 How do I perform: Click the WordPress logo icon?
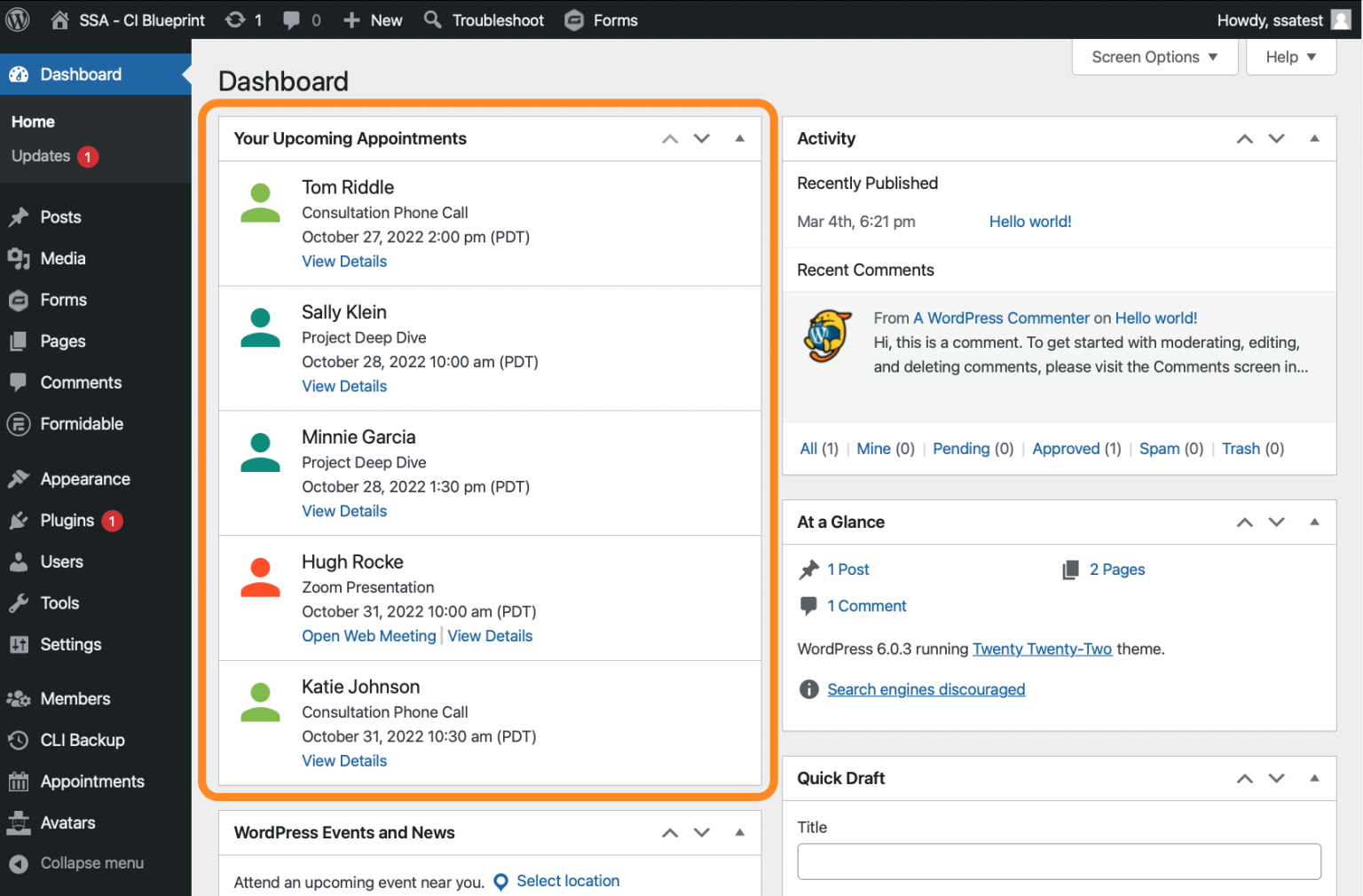pyautogui.click(x=18, y=20)
